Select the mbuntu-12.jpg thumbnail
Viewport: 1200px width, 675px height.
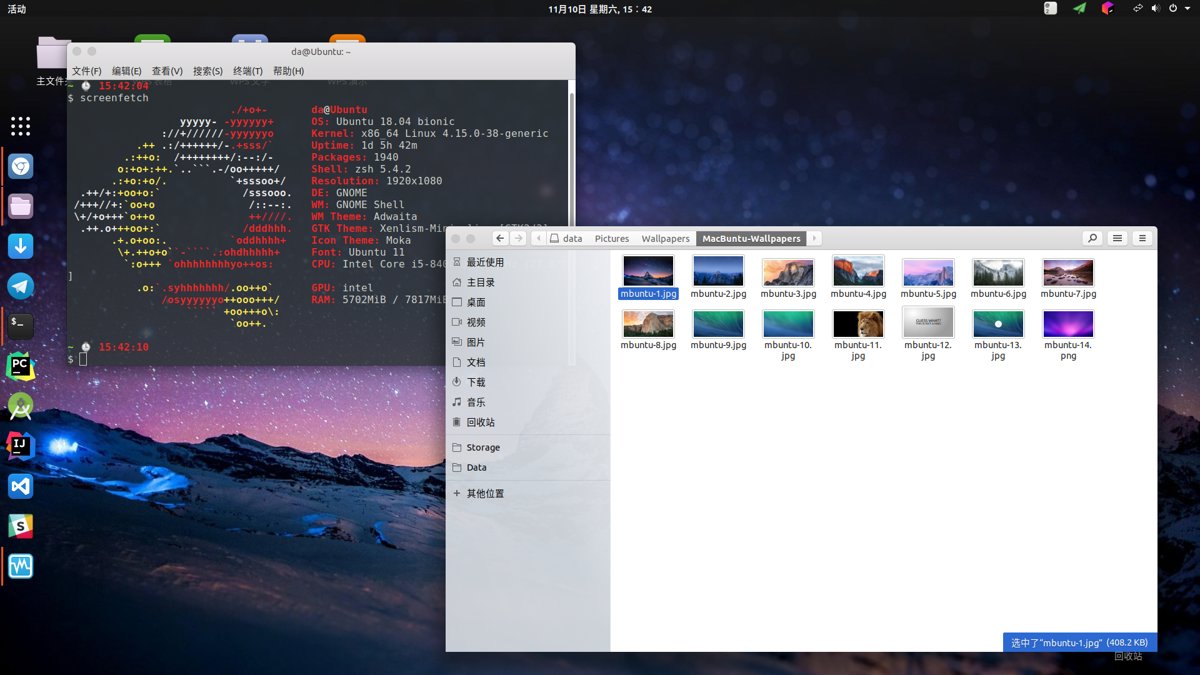pos(928,322)
